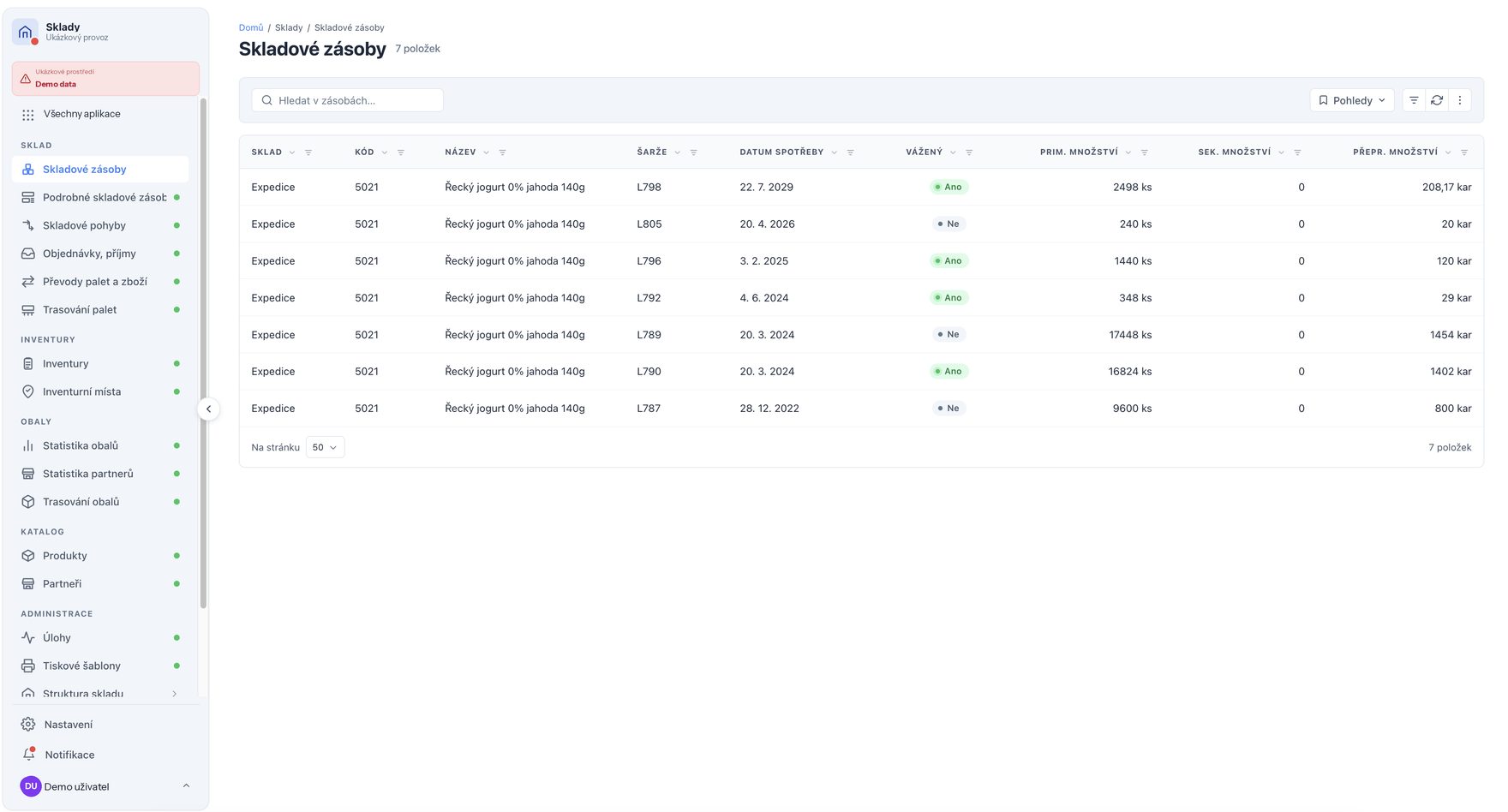Open Inventurní místa in sidebar

(100, 391)
